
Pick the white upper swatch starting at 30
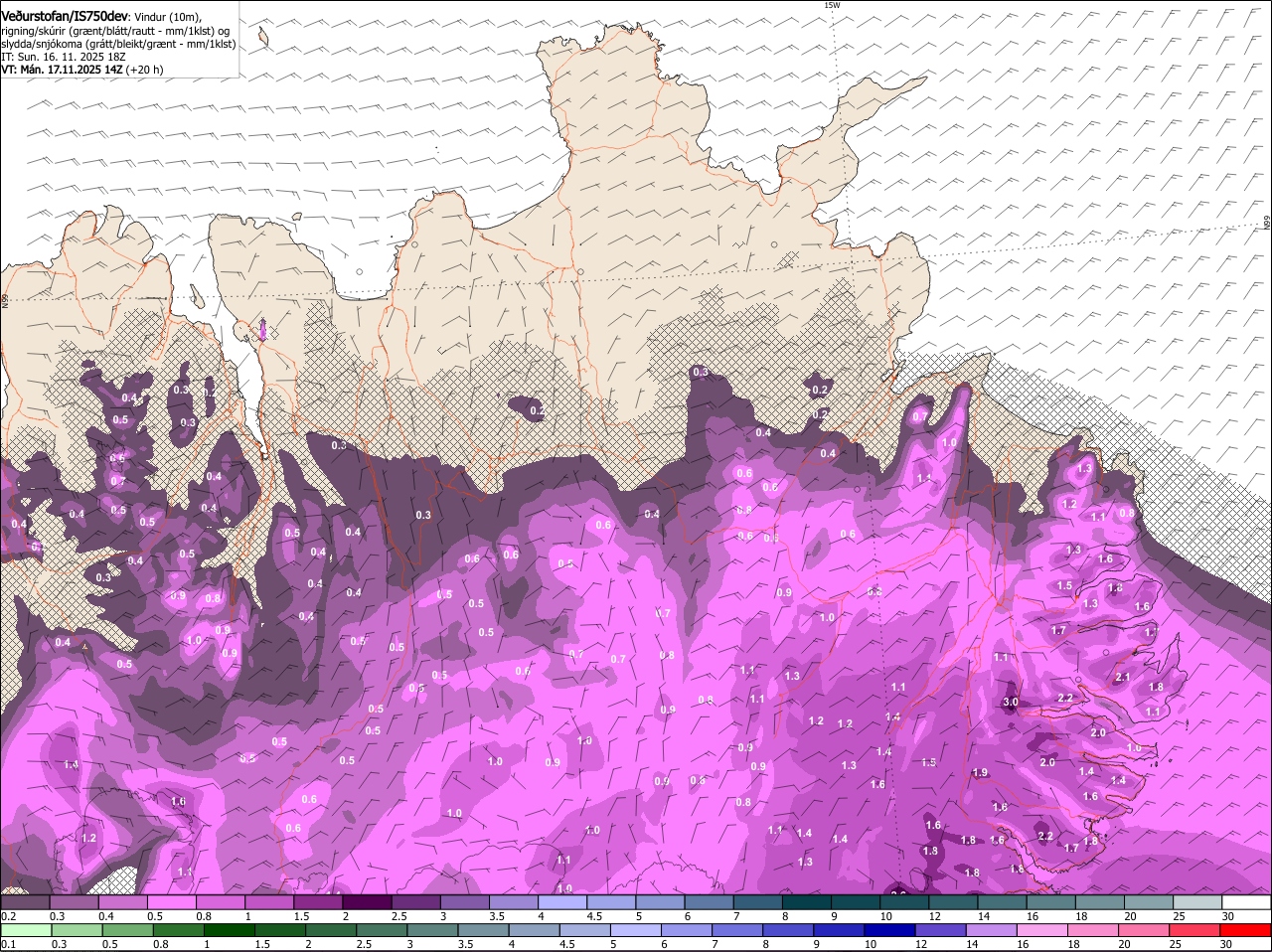1246,902
